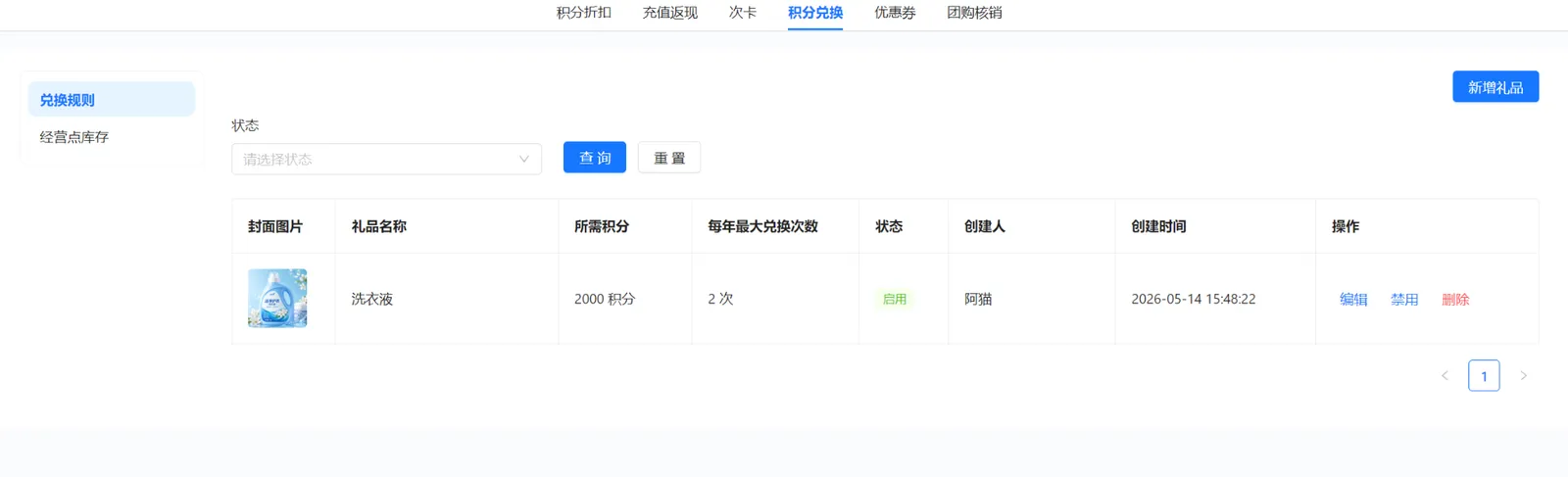Screen dimensions: 1568x477
Task: Select the 次卡 tab
Action: (743, 13)
